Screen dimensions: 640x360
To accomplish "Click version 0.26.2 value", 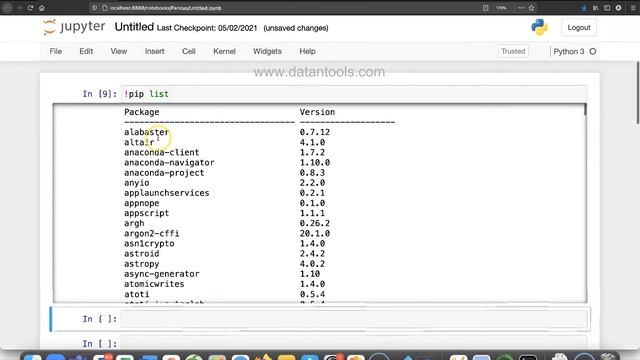I will [315, 223].
